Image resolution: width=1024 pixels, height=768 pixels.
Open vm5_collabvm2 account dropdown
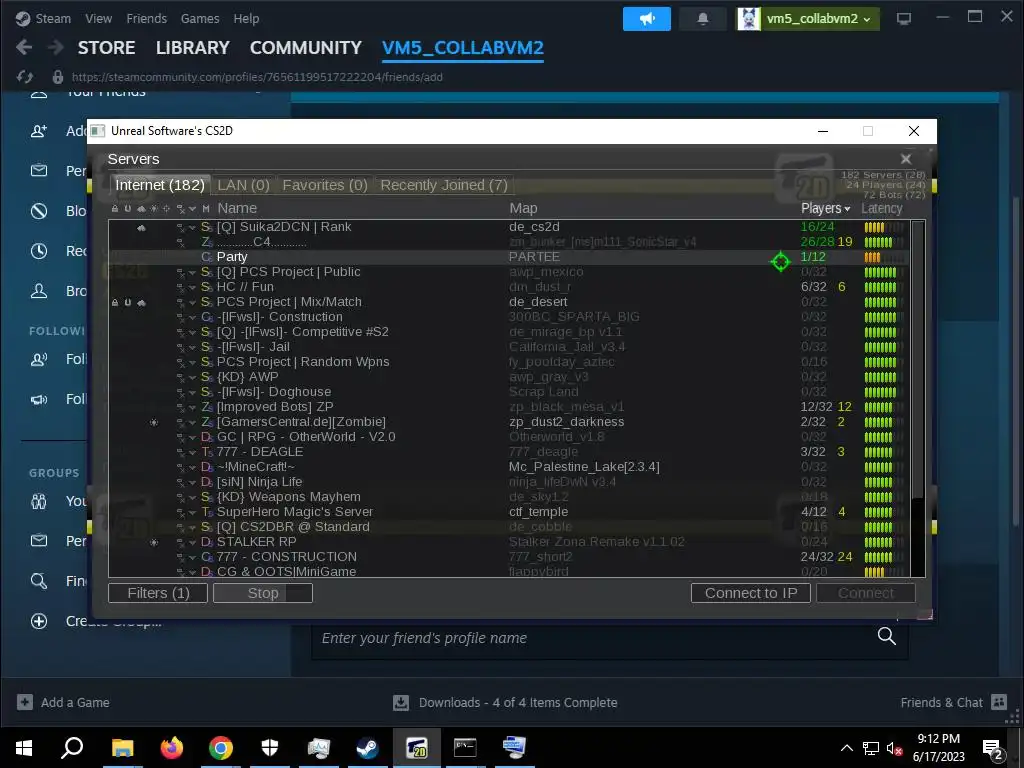[808, 19]
